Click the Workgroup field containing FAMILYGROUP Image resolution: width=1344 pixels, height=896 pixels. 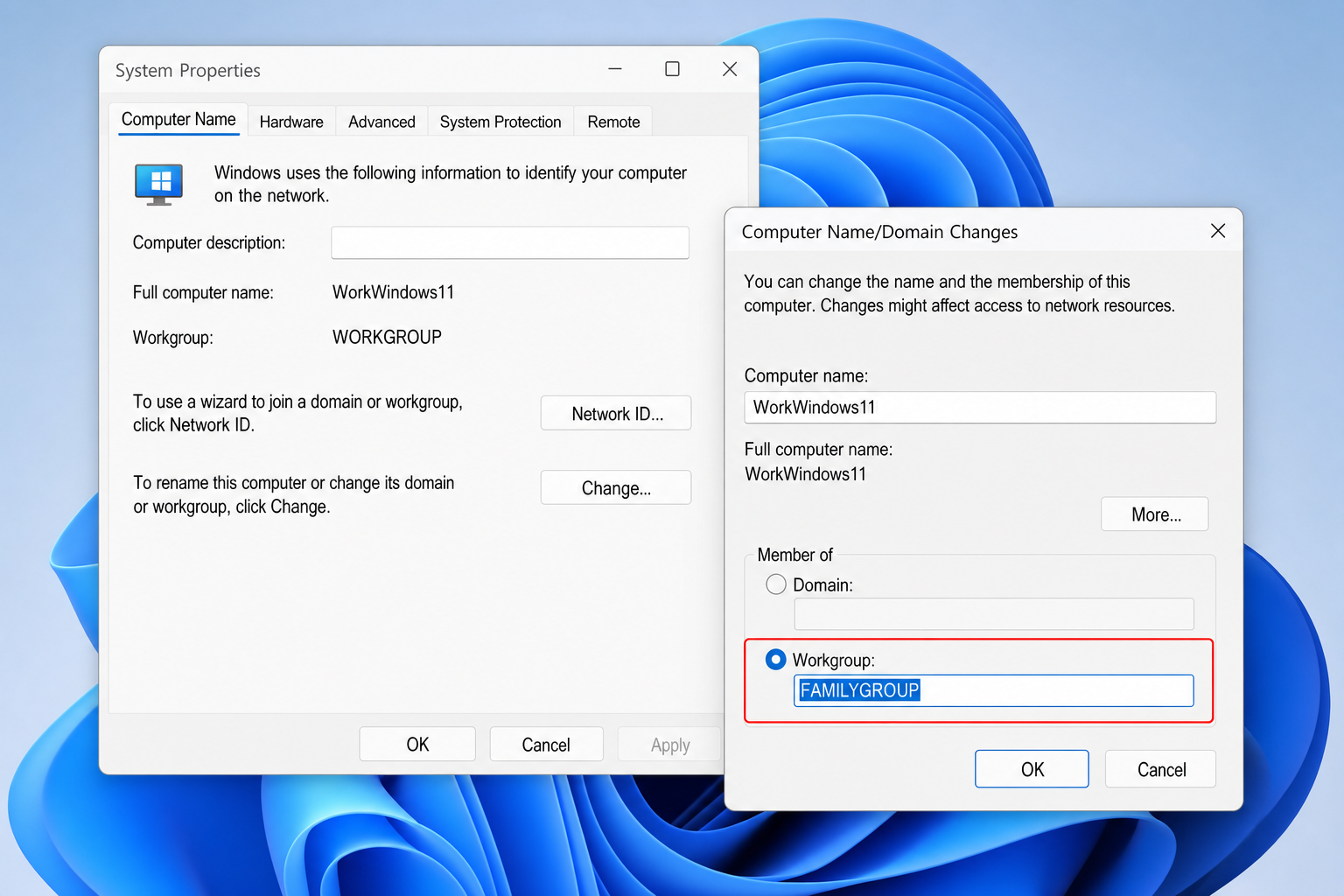[x=994, y=690]
